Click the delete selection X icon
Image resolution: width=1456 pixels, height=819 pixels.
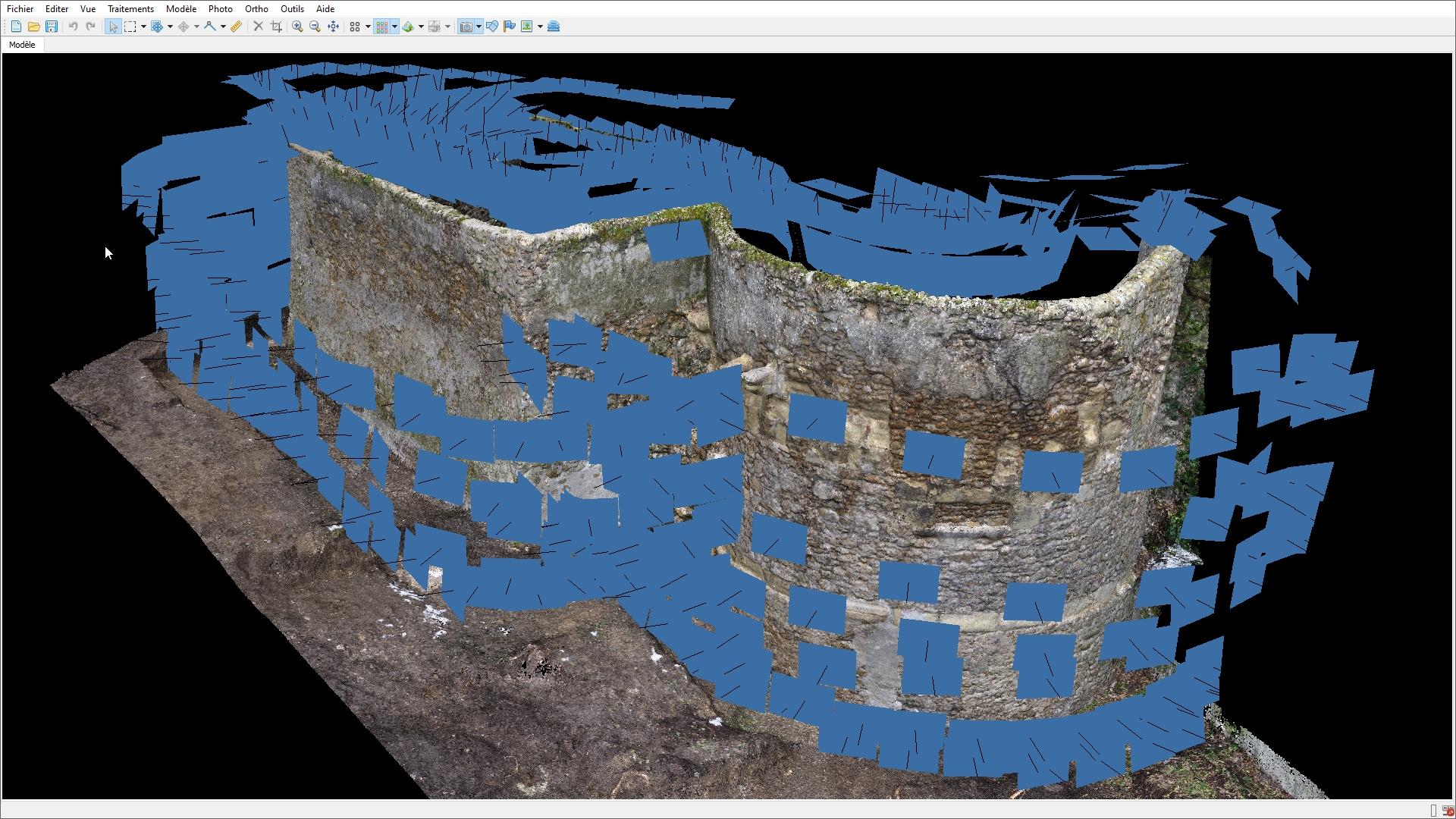point(258,27)
